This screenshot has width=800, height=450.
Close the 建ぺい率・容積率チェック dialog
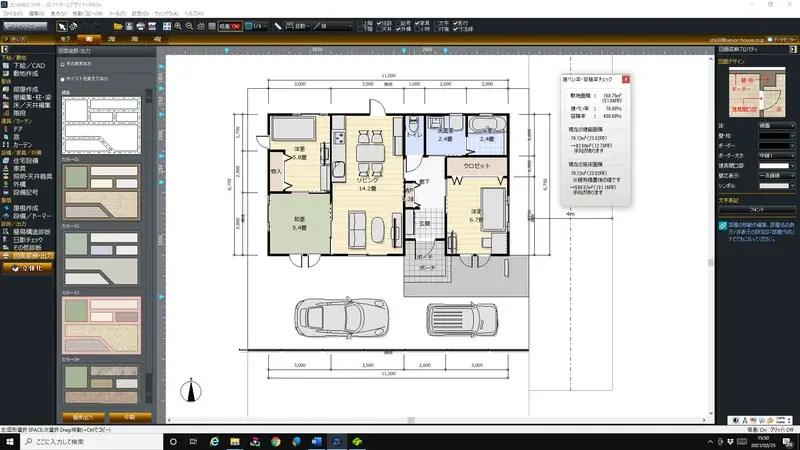click(x=626, y=80)
